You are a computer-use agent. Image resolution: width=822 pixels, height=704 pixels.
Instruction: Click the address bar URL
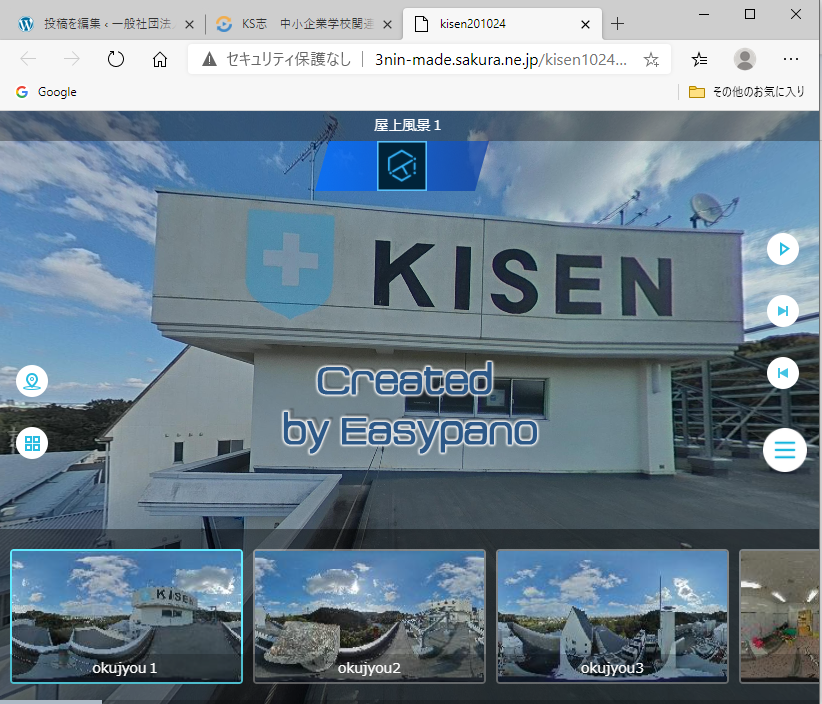click(x=501, y=60)
